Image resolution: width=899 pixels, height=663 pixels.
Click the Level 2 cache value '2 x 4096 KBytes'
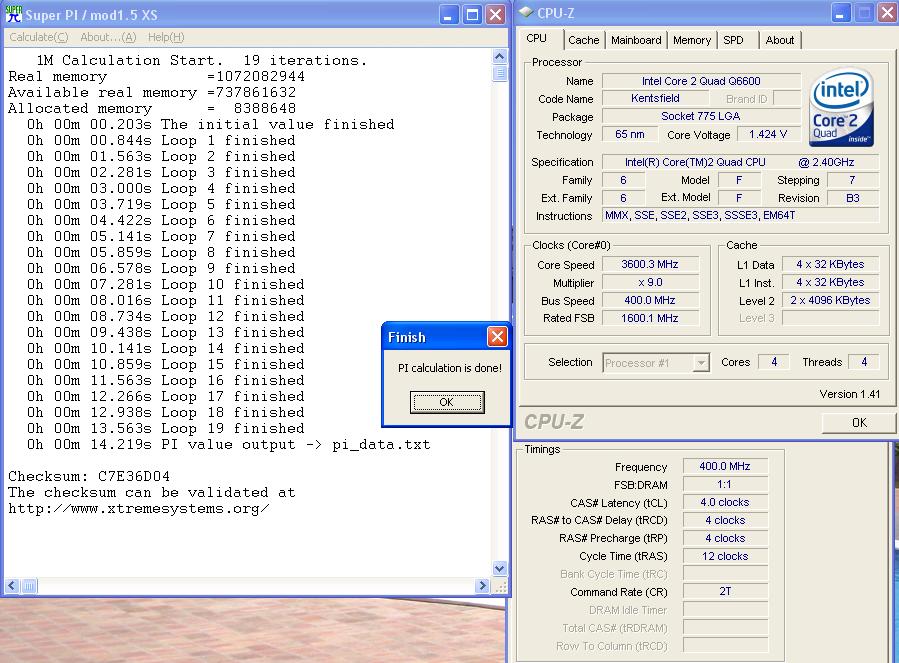tap(830, 300)
